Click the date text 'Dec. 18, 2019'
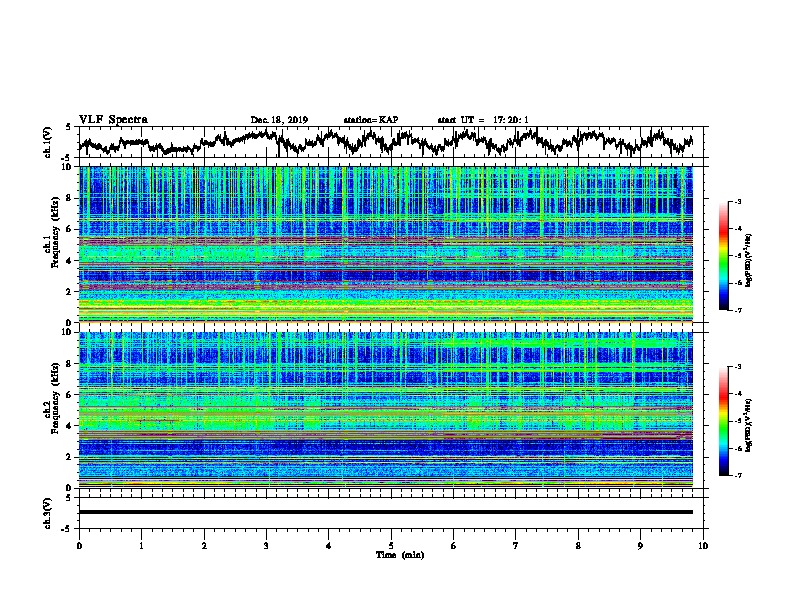This screenshot has width=792, height=612. [279, 120]
